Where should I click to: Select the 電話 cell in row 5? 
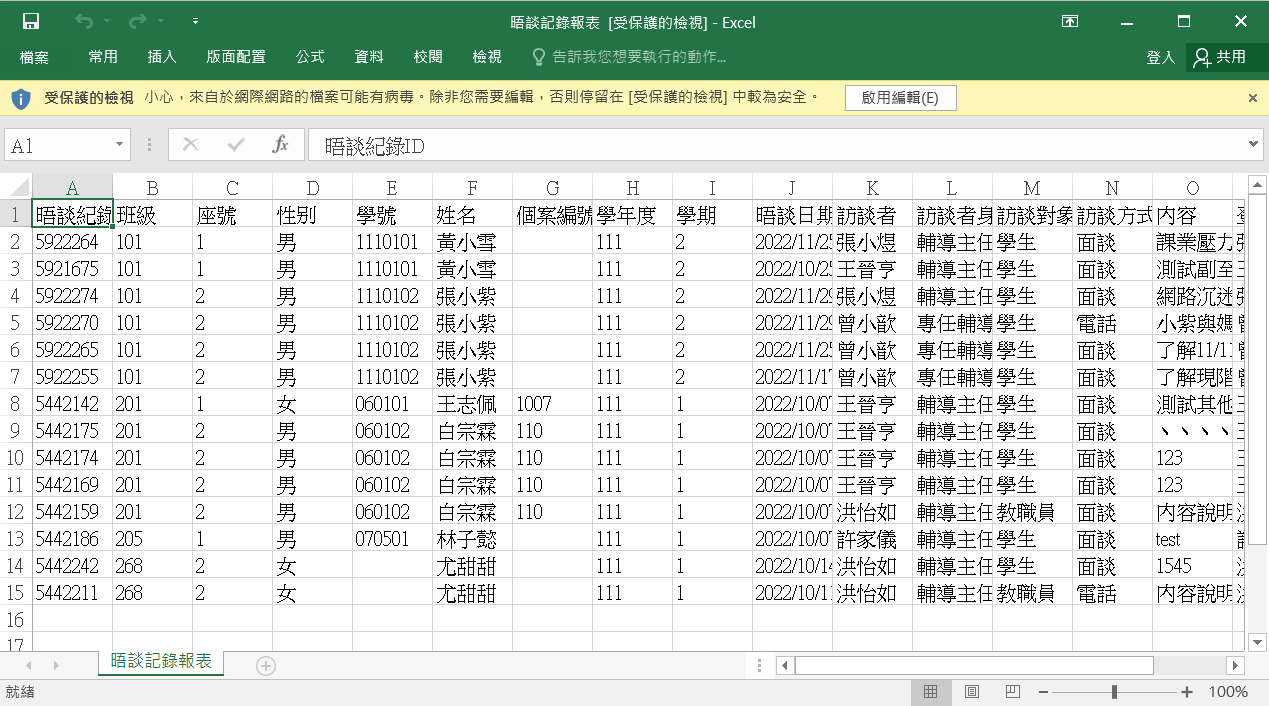point(1112,323)
